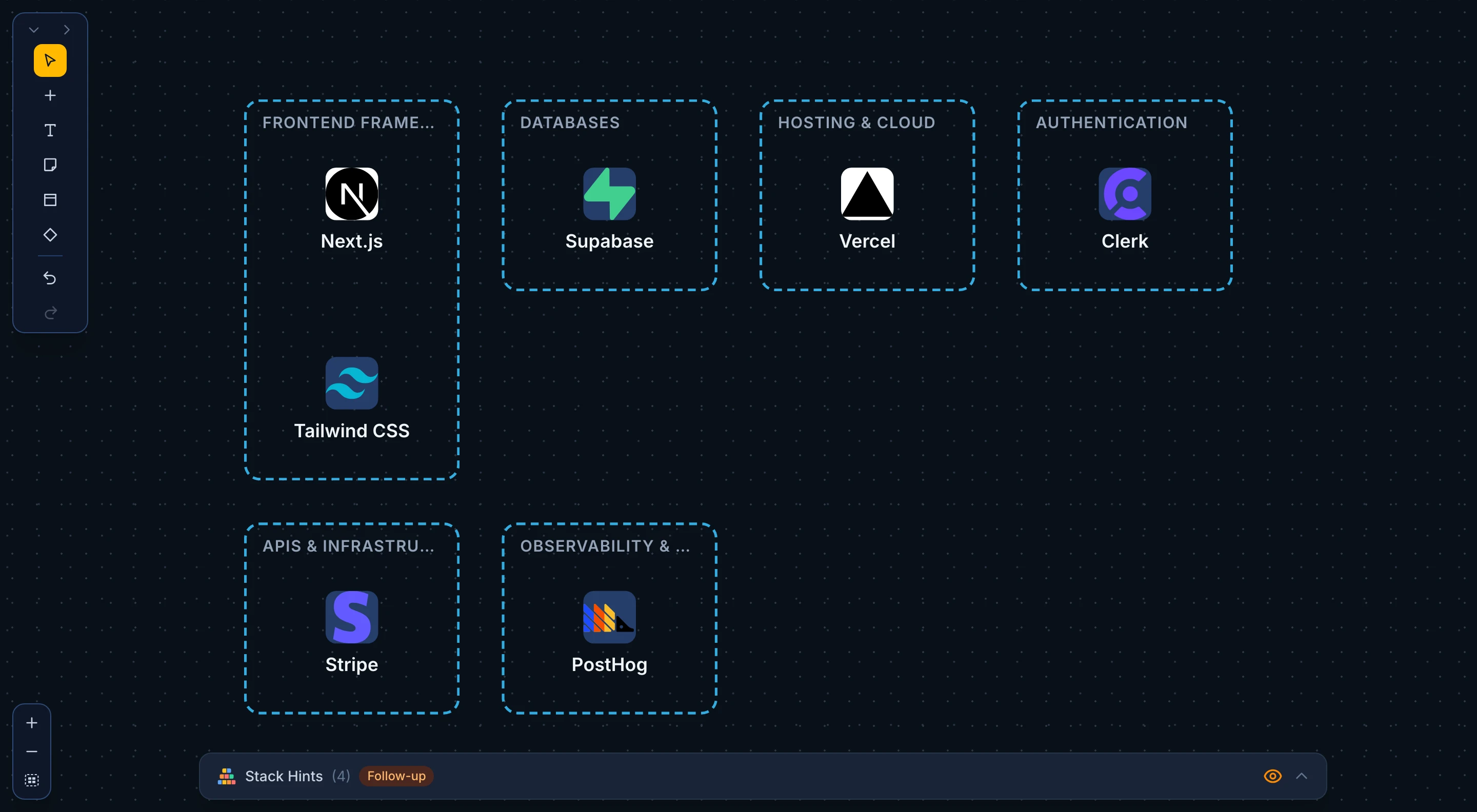Viewport: 1477px width, 812px height.
Task: Click the Clerk label text
Action: [1124, 241]
